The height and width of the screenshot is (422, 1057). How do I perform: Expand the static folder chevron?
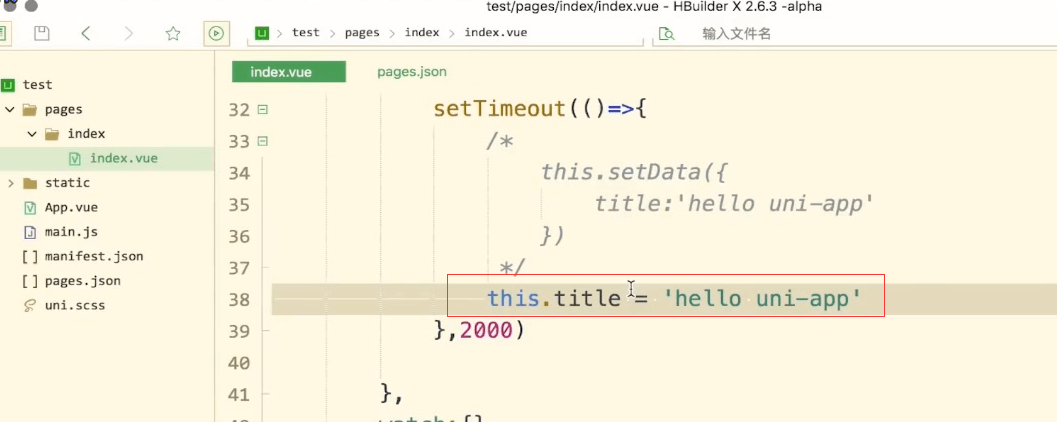[x=9, y=183]
